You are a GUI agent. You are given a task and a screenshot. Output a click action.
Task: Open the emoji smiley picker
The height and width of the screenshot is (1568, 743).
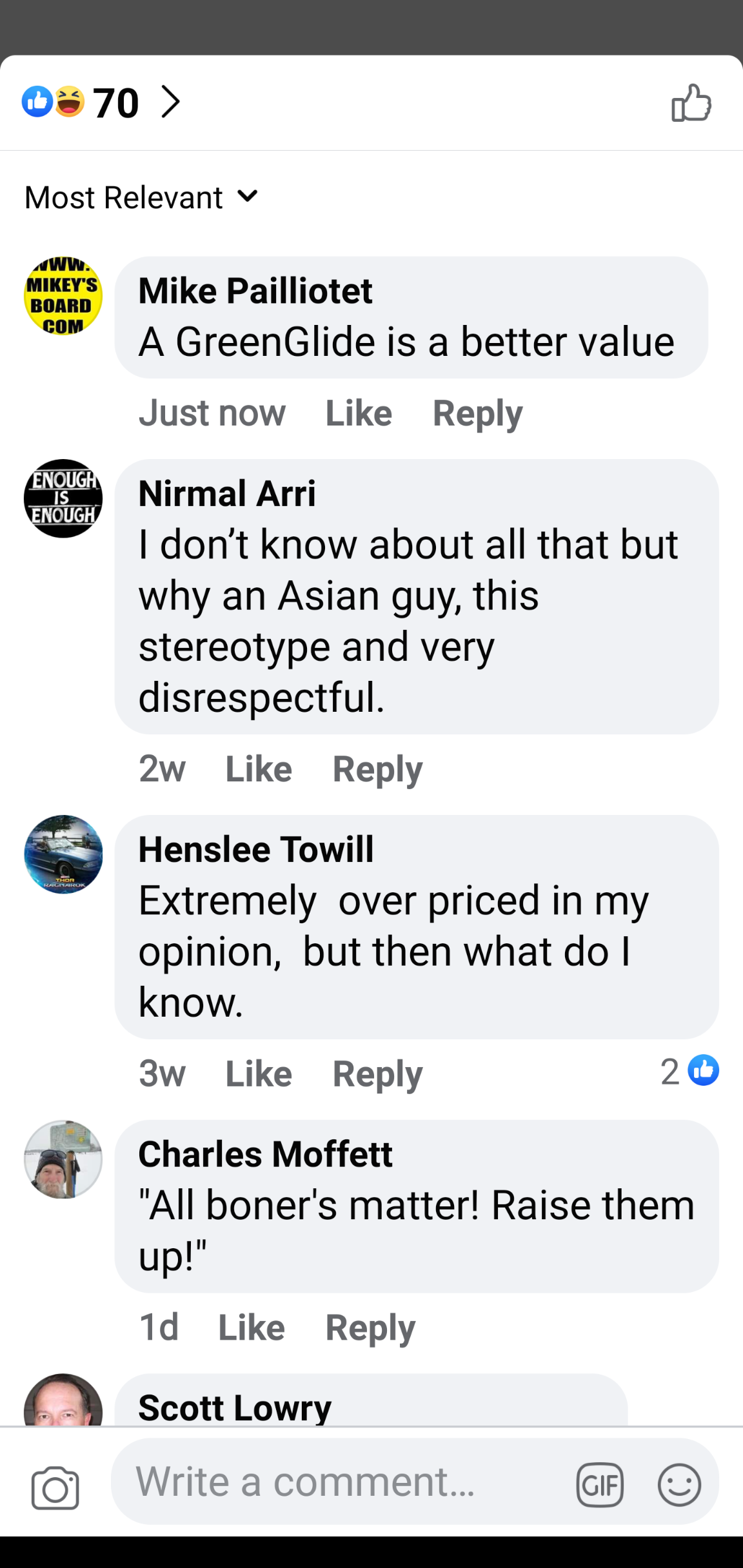pyautogui.click(x=679, y=1485)
